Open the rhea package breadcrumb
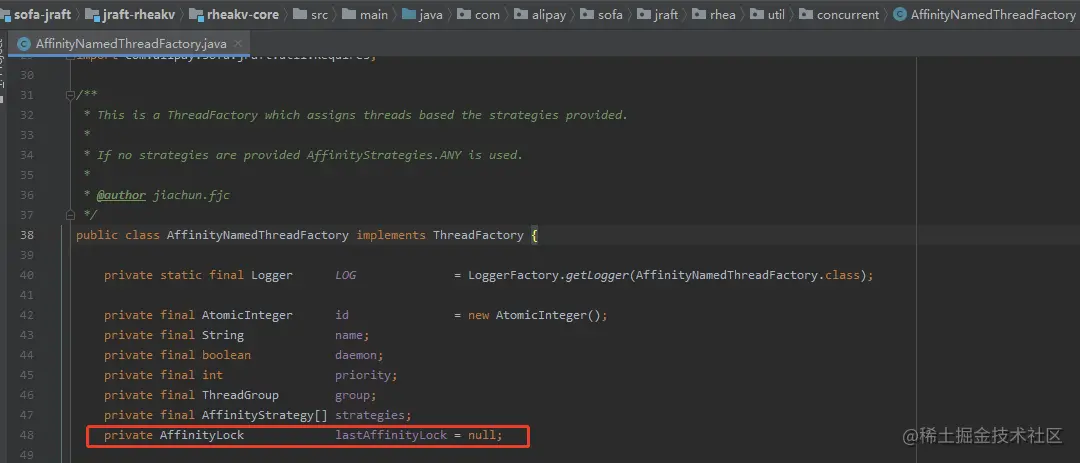Image resolution: width=1080 pixels, height=463 pixels. (x=723, y=14)
